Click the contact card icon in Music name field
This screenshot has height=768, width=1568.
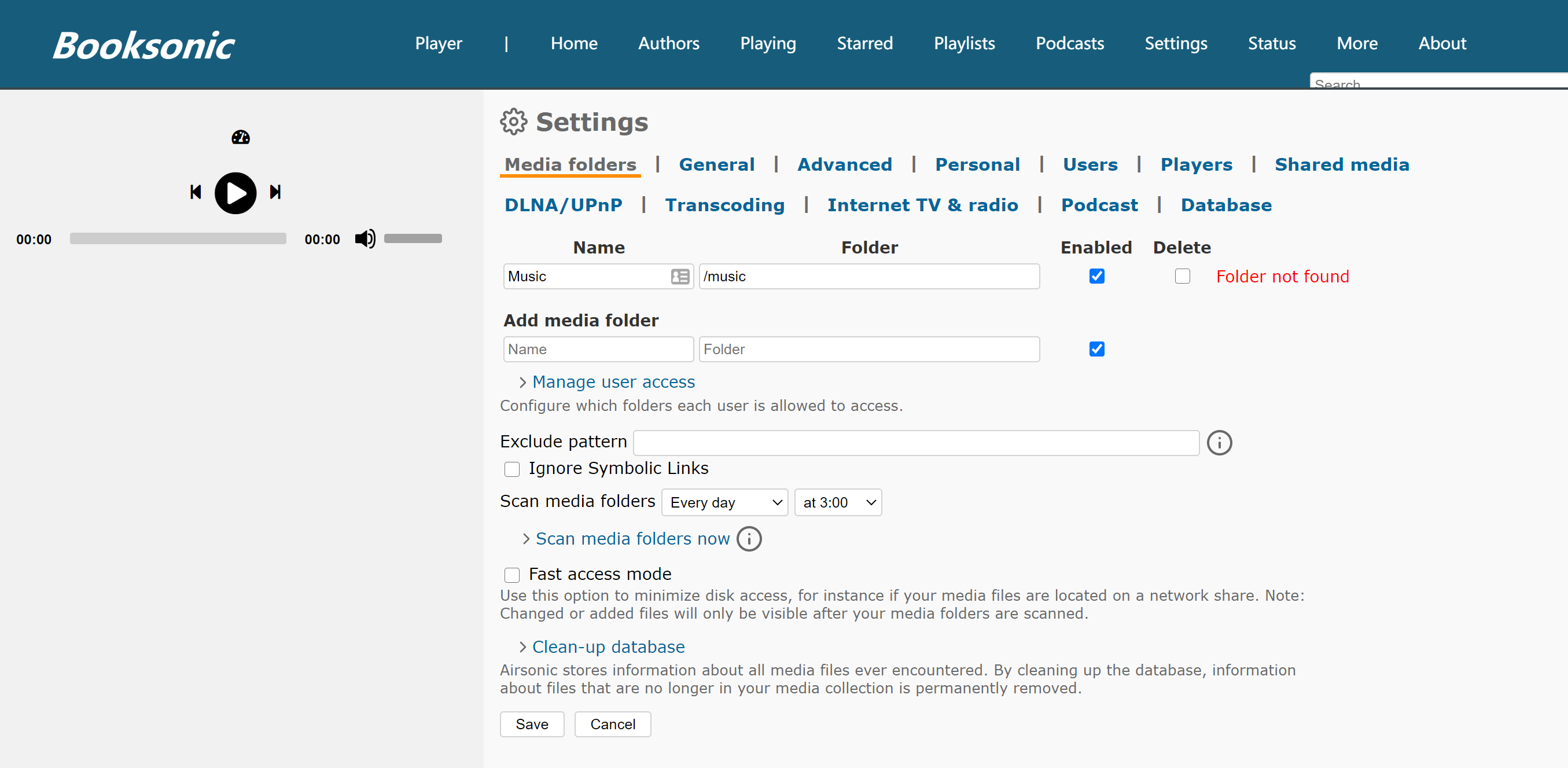click(679, 277)
